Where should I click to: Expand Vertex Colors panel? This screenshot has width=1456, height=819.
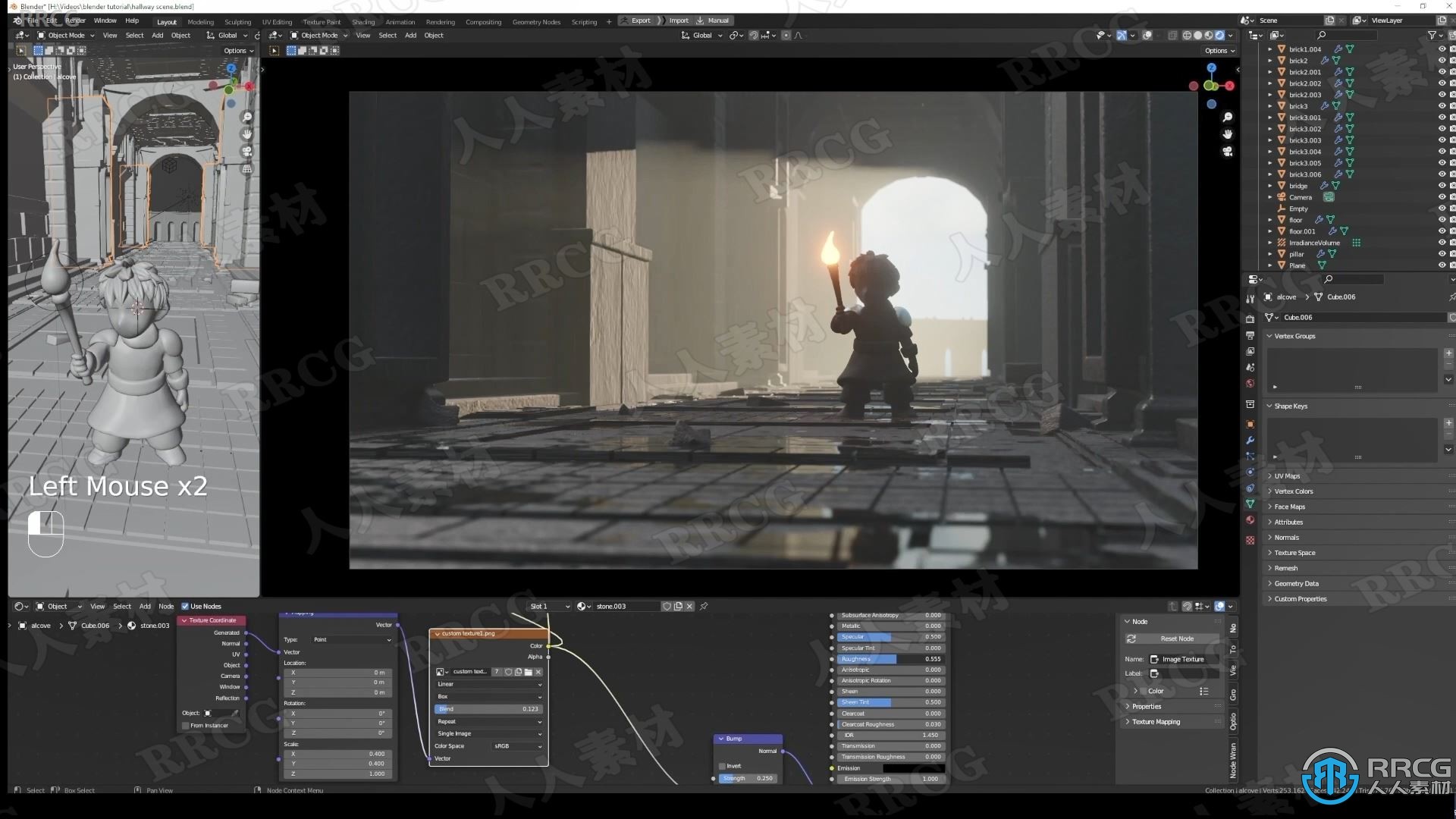pos(1293,491)
